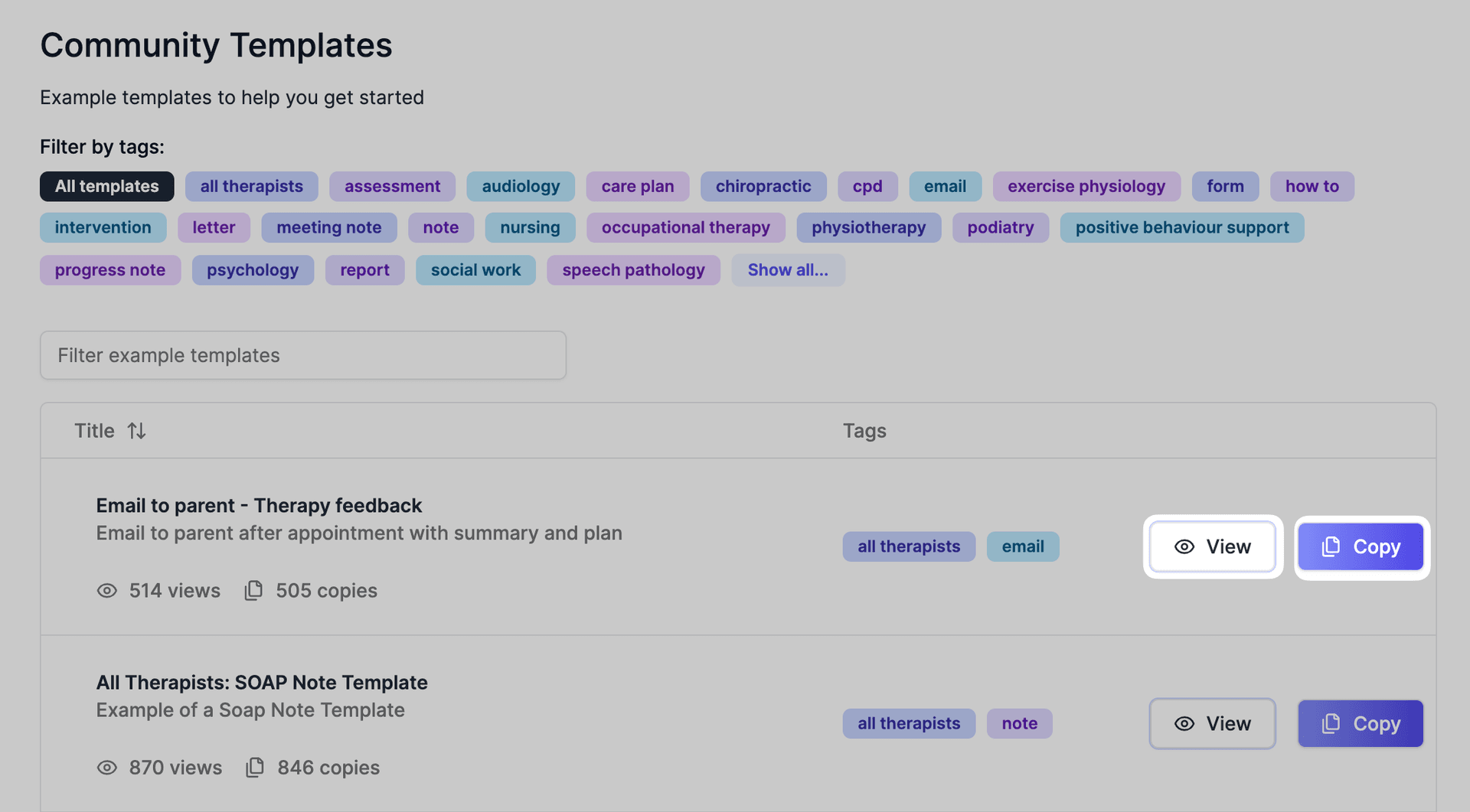Click the eye icon in the highlighted View button

(1184, 546)
